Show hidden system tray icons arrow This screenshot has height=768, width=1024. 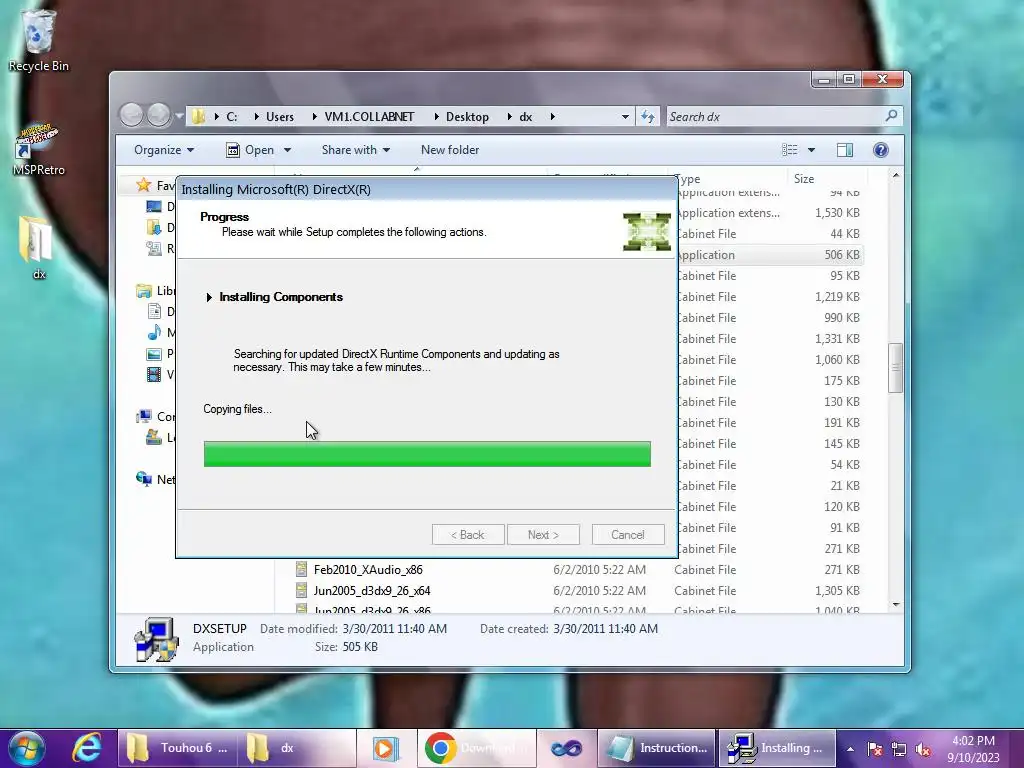click(850, 749)
